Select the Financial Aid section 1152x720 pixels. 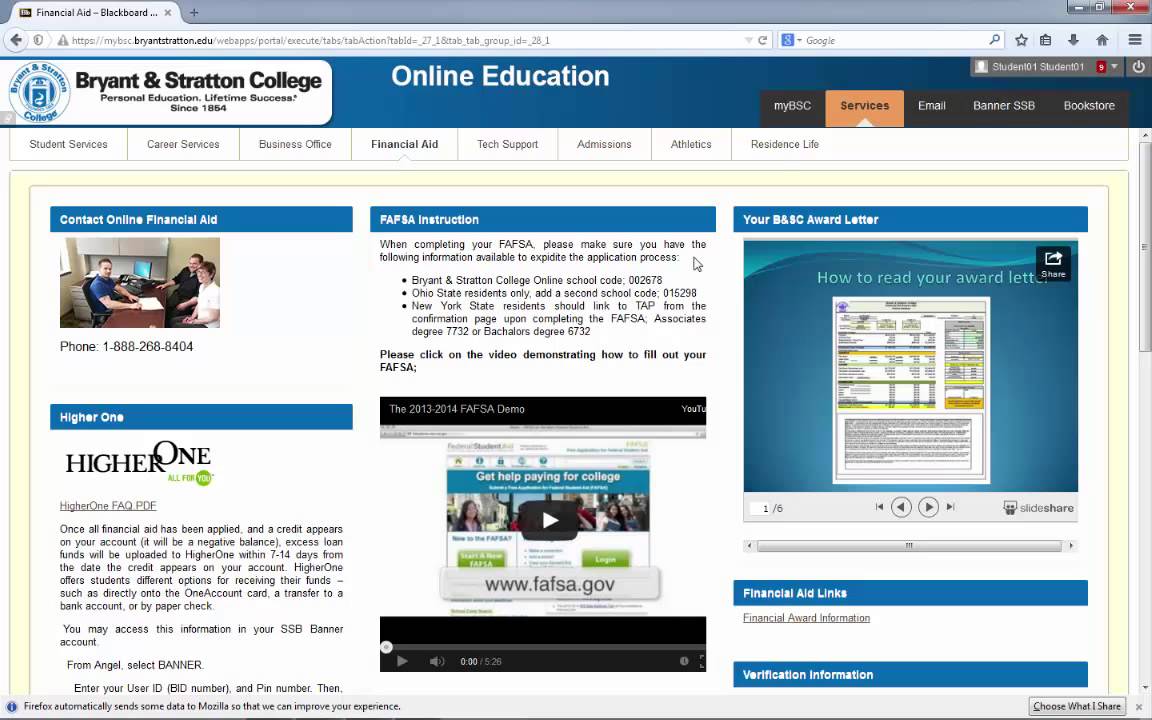[405, 144]
